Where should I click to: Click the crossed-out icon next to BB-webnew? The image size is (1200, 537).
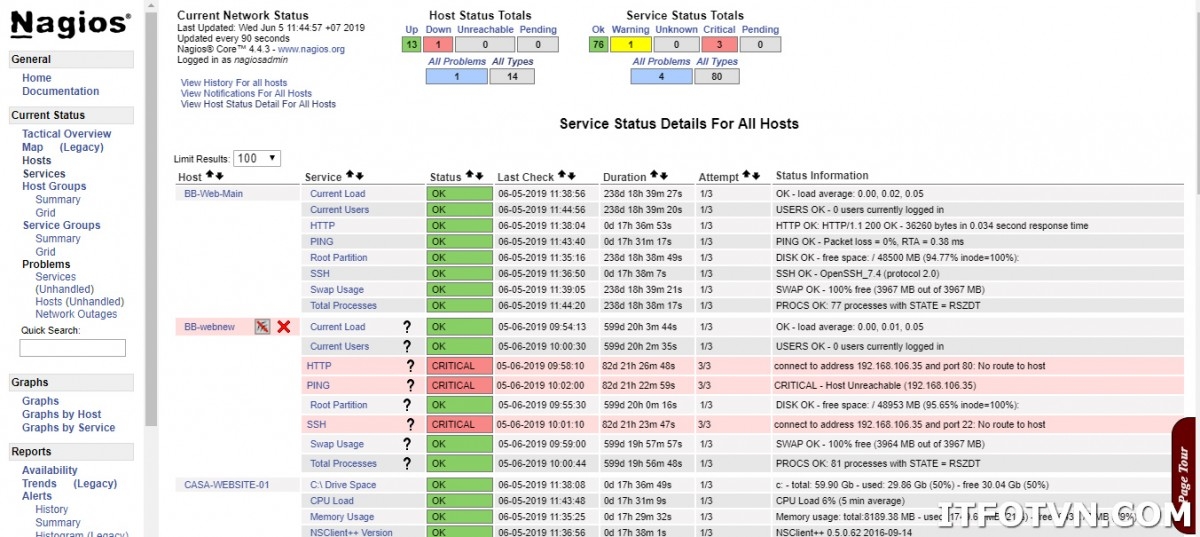tap(262, 326)
